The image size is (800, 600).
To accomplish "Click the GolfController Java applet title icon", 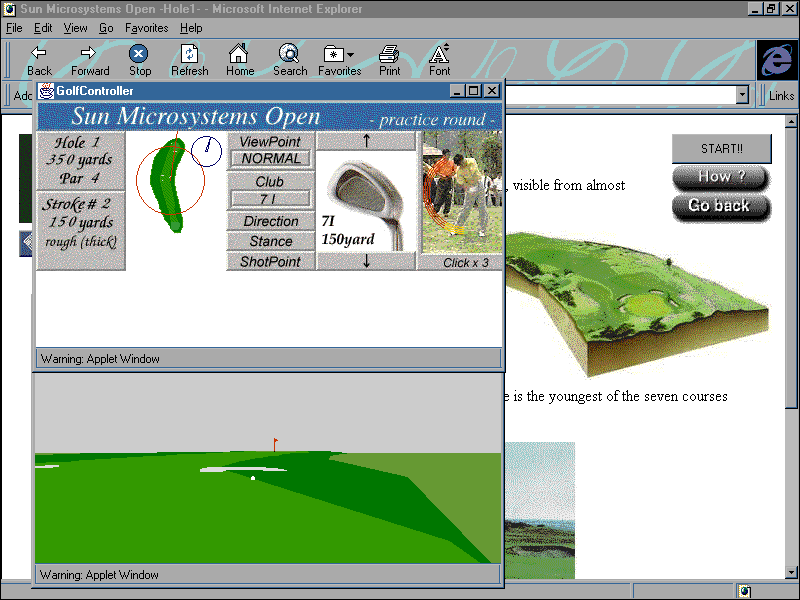I will point(46,91).
